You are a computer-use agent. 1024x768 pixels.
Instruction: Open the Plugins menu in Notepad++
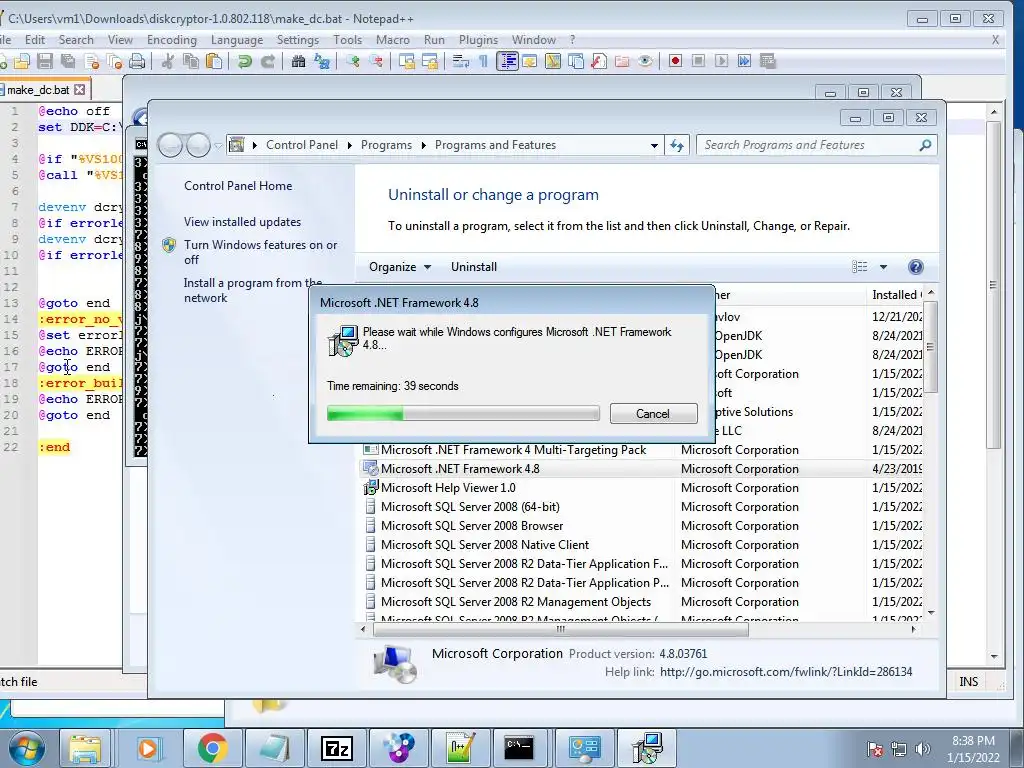click(x=478, y=40)
